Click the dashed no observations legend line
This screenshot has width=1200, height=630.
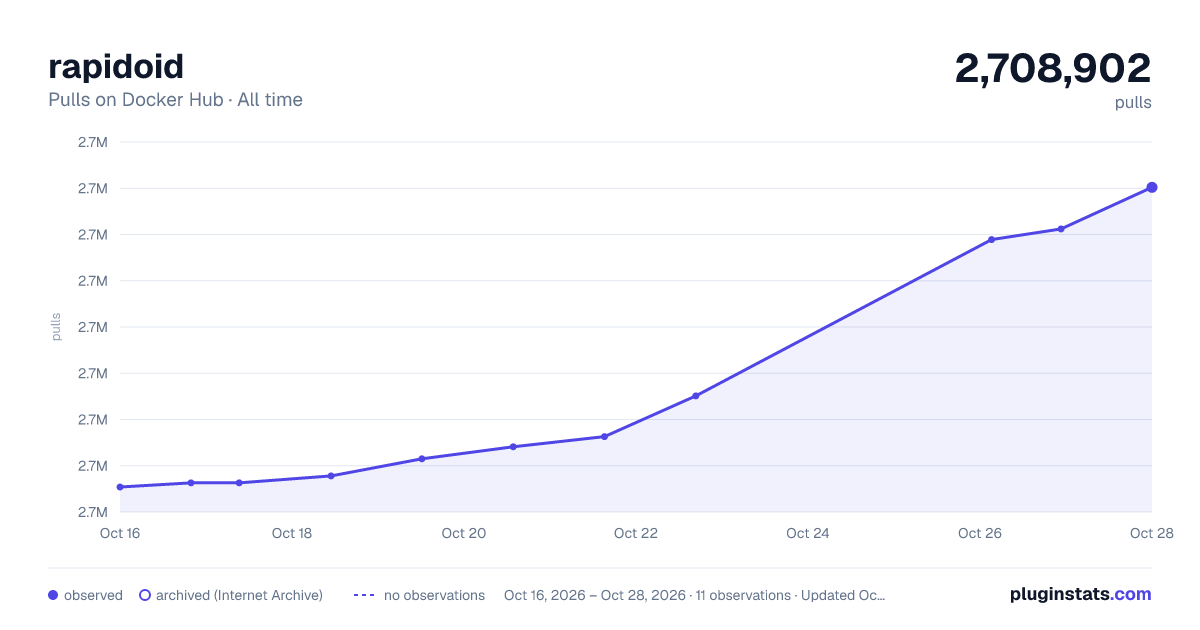coord(364,595)
